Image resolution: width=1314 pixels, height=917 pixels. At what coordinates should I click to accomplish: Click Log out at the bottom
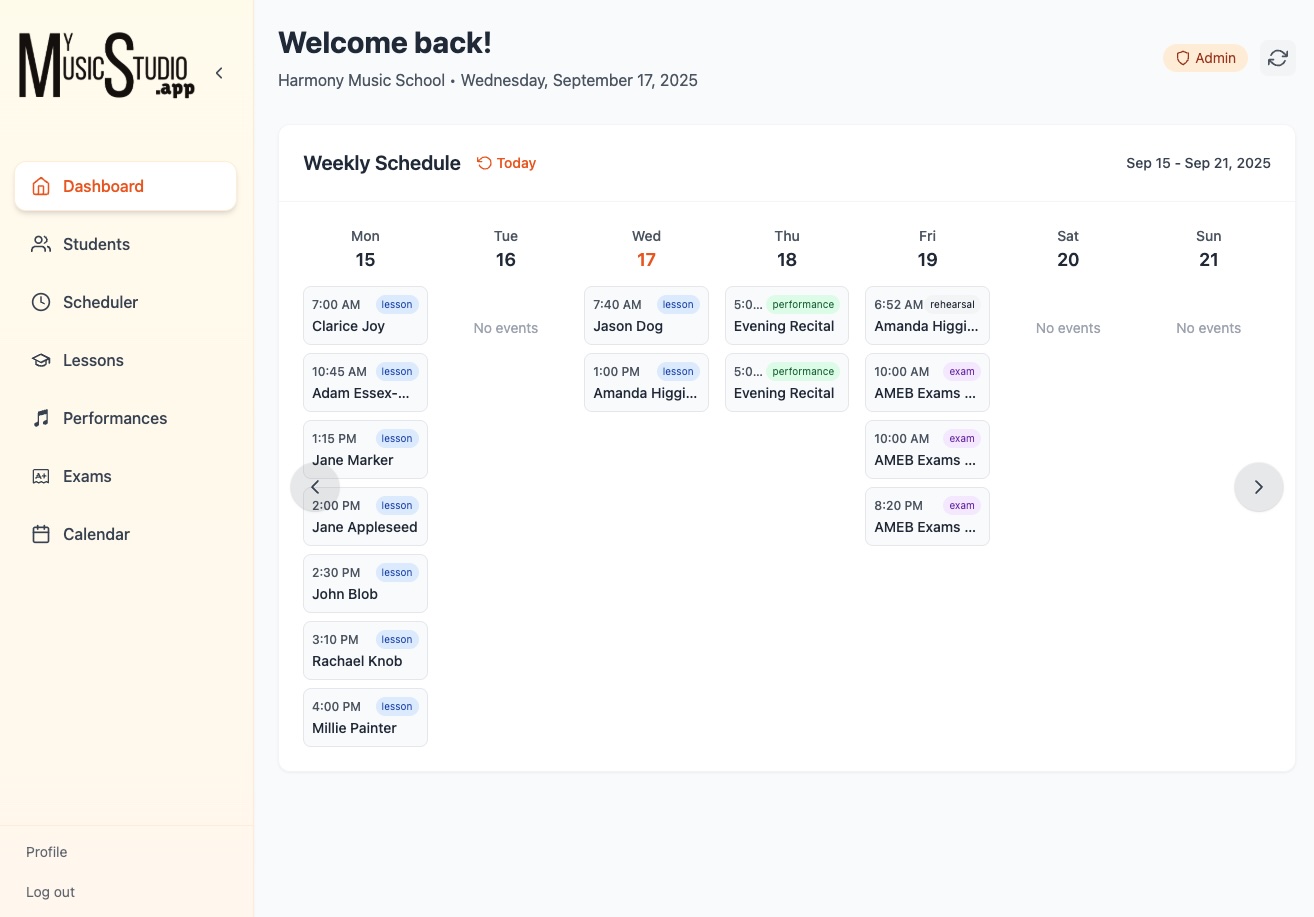50,891
